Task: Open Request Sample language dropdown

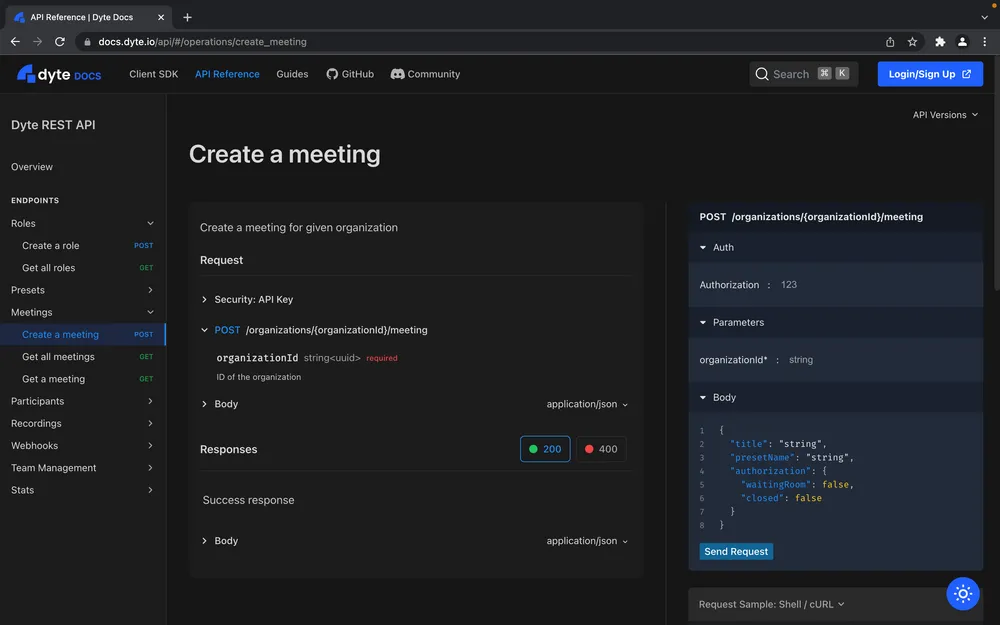Action: click(771, 604)
